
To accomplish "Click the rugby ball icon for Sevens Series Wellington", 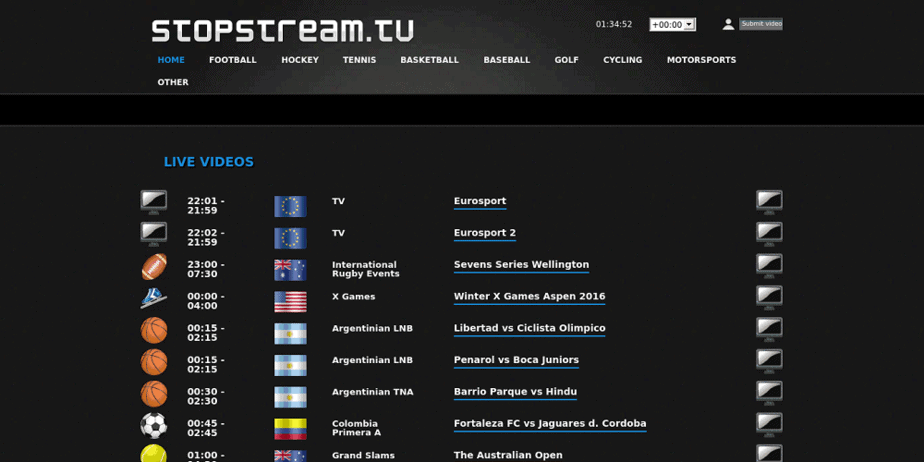I will click(154, 267).
